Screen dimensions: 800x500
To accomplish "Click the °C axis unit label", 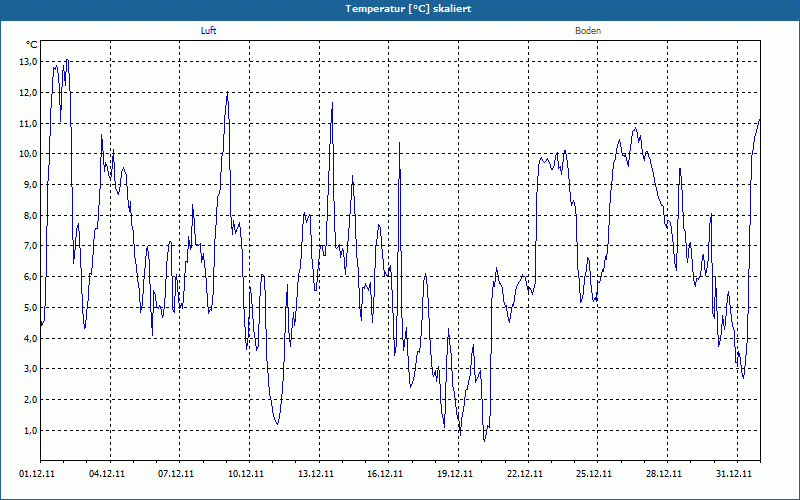I will (32, 45).
